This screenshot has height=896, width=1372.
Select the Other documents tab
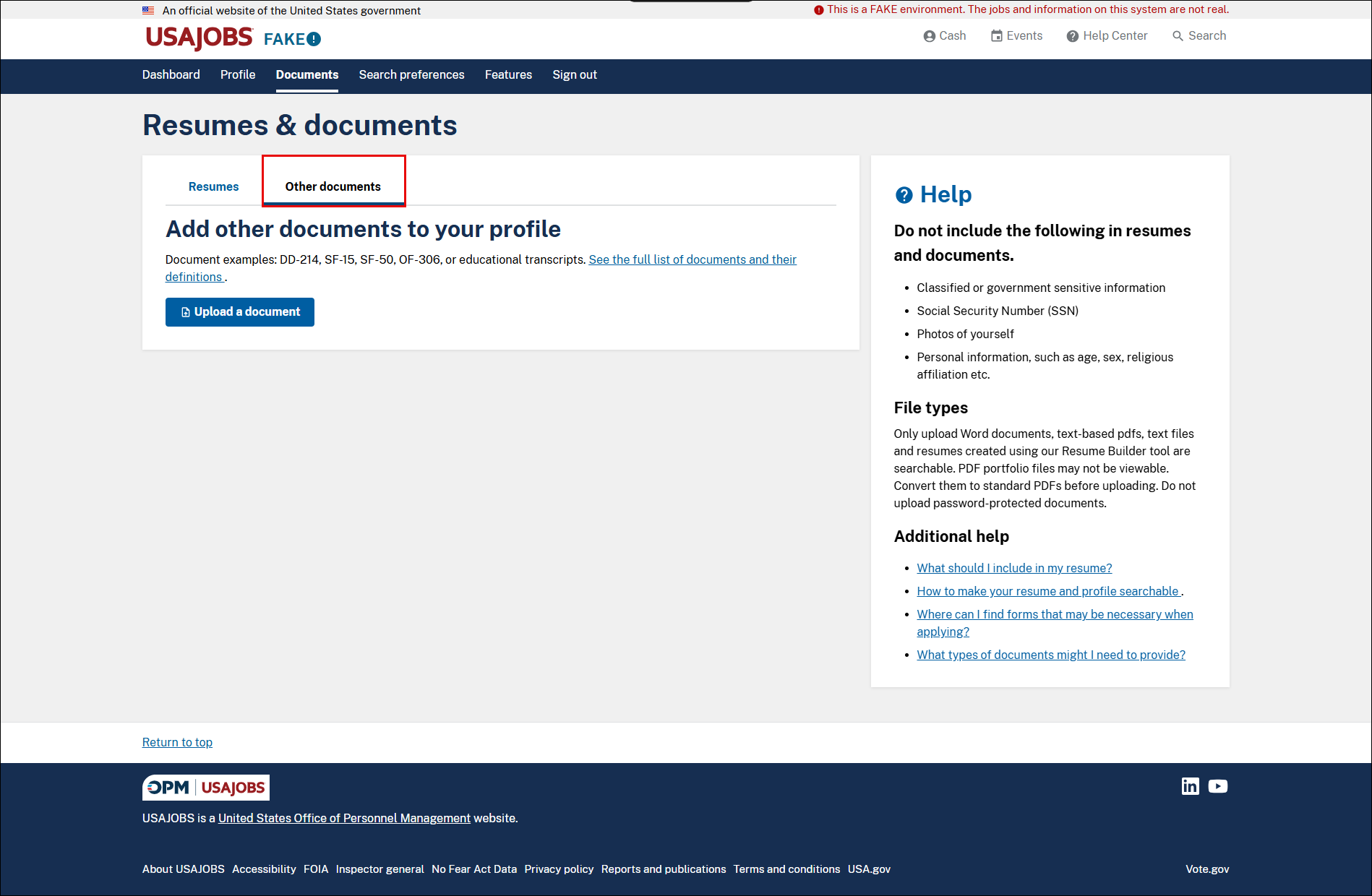point(333,186)
